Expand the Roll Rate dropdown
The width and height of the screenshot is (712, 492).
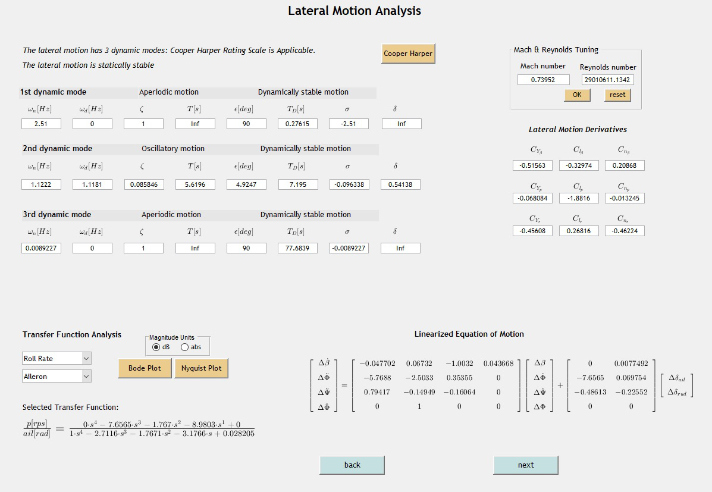[56, 358]
